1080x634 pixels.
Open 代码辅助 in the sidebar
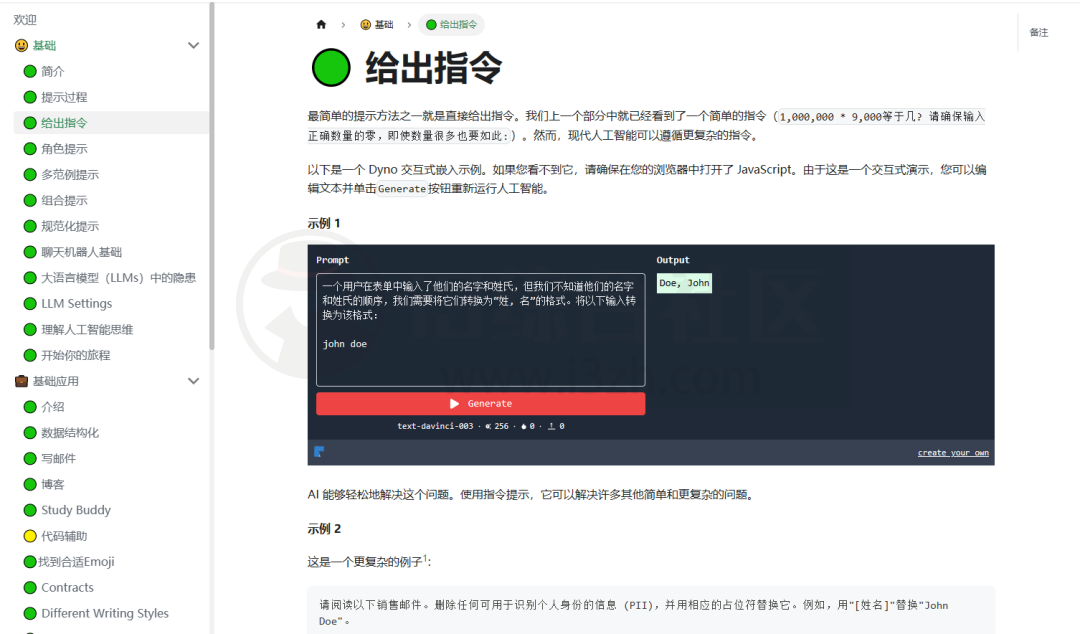[x=64, y=536]
